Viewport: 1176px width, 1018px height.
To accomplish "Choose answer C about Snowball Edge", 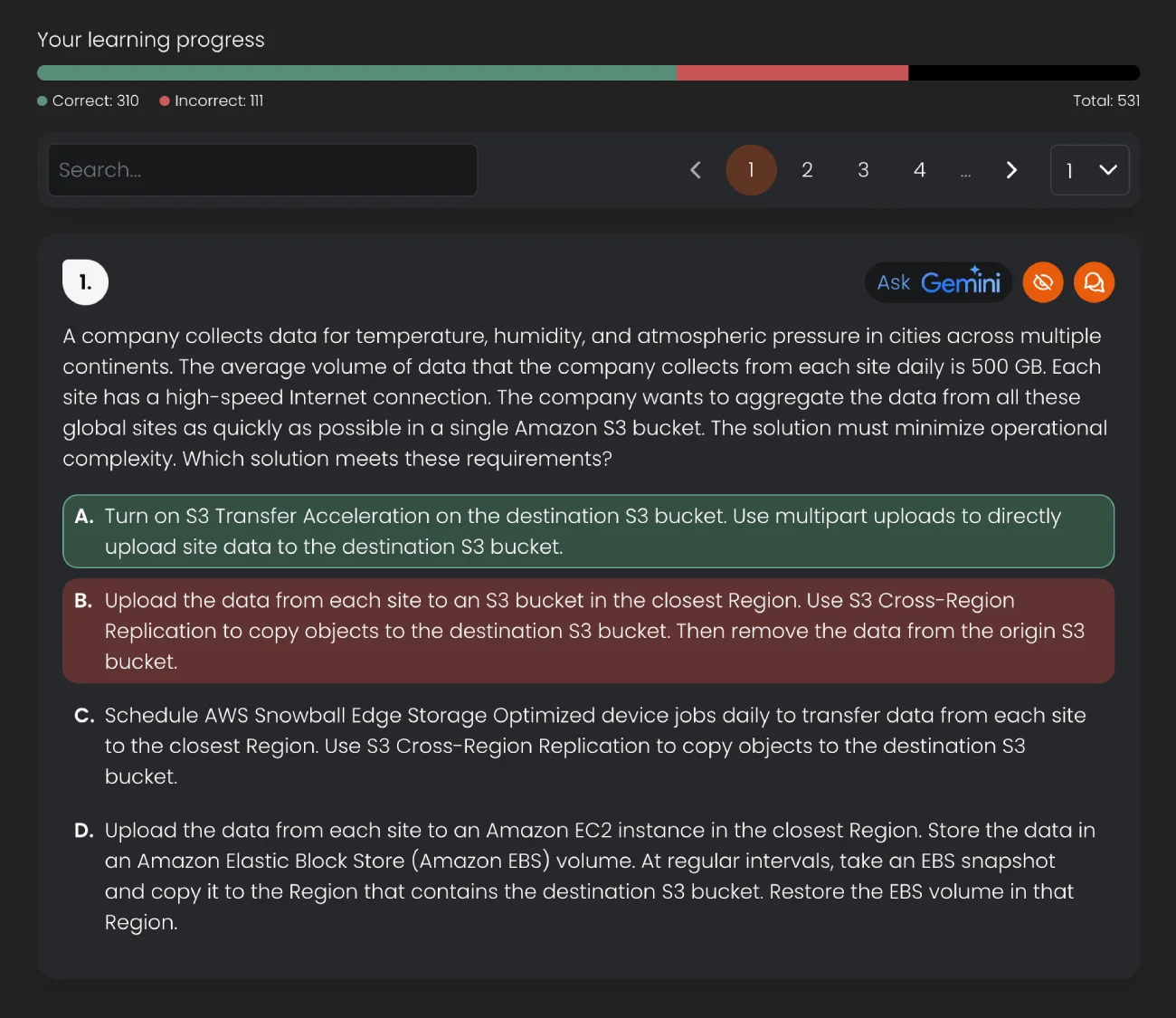I will 588,746.
